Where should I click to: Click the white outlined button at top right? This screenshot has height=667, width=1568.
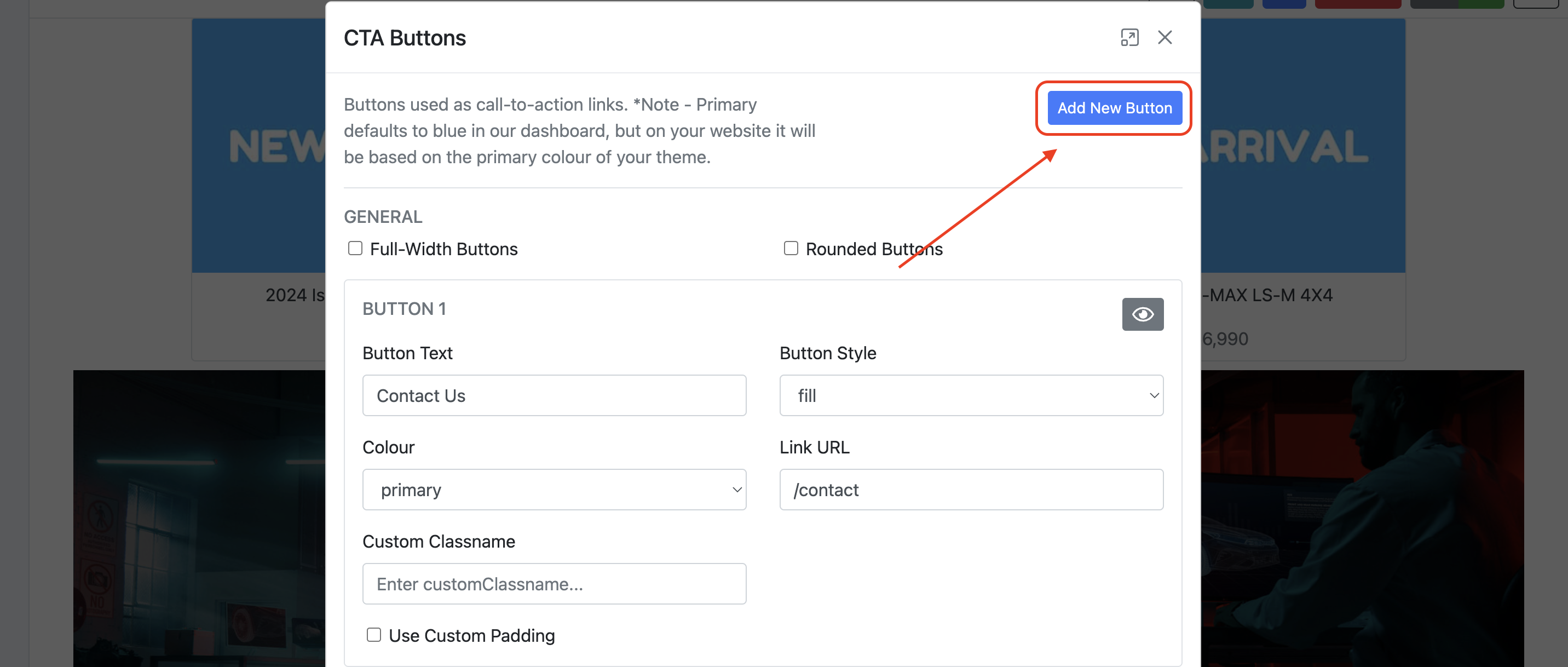(x=1535, y=4)
